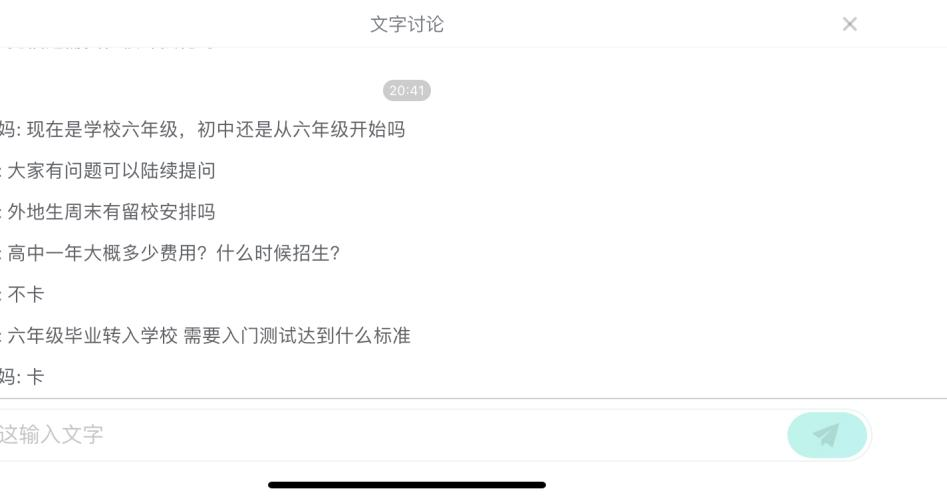This screenshot has width=947, height=499.
Task: Select the message 大家有问题可以陆续提问
Action: click(x=111, y=170)
